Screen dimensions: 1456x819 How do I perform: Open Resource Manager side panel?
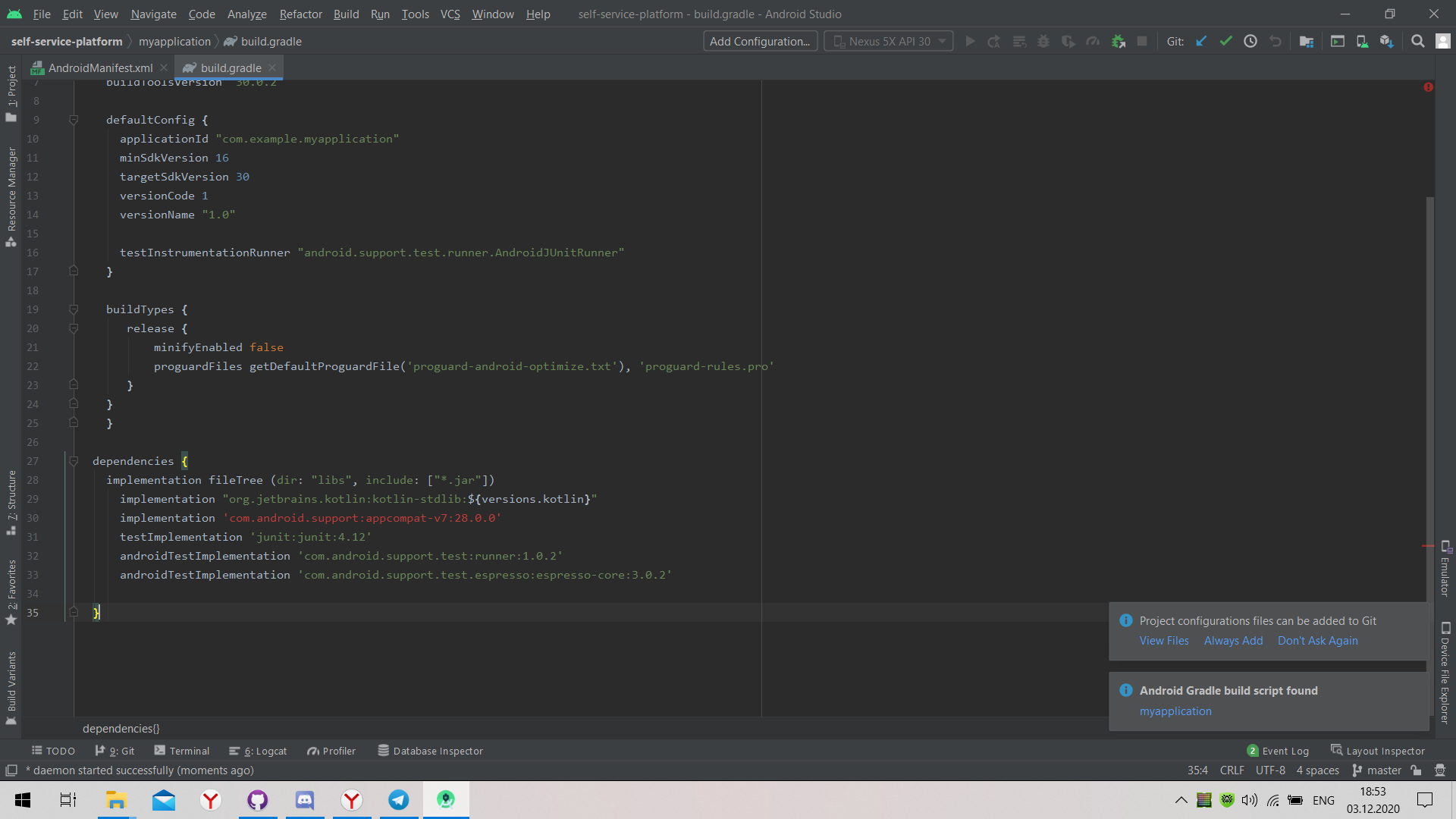11,196
